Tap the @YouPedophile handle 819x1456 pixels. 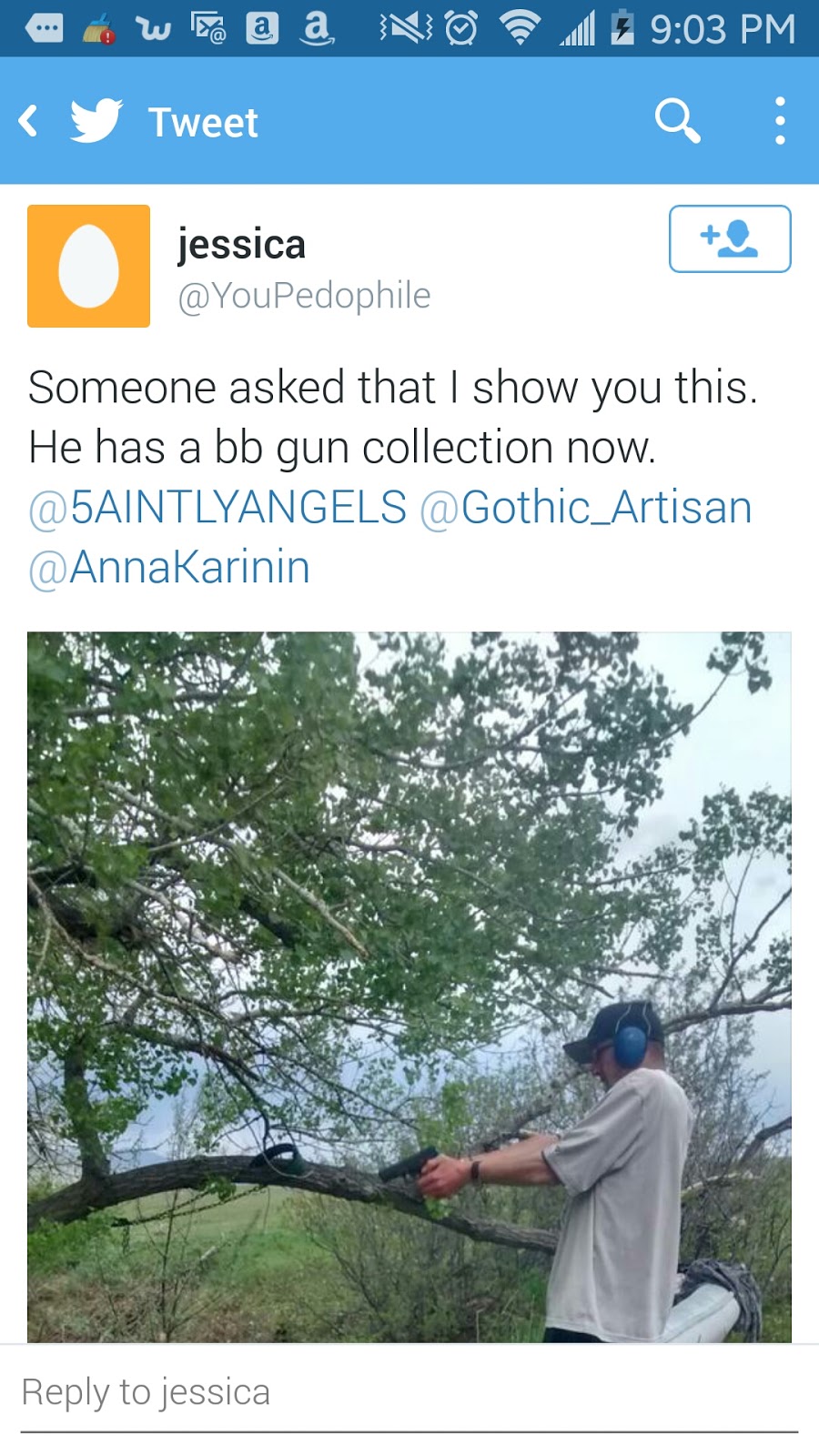click(304, 296)
